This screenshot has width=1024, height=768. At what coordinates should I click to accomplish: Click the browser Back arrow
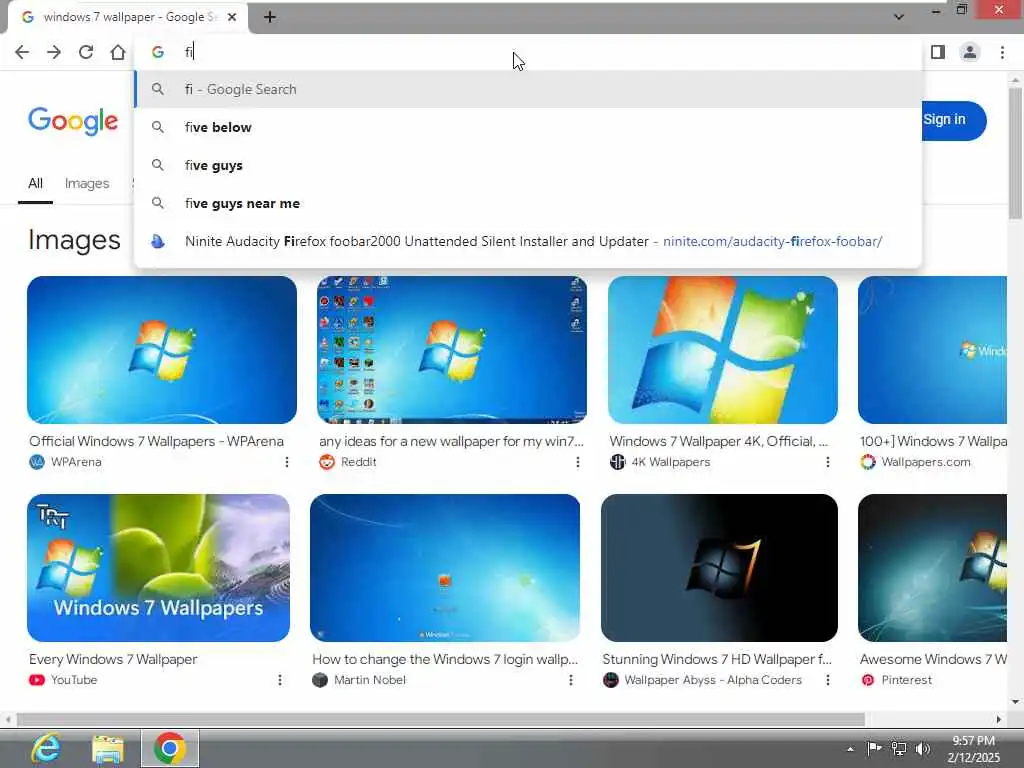click(x=22, y=52)
